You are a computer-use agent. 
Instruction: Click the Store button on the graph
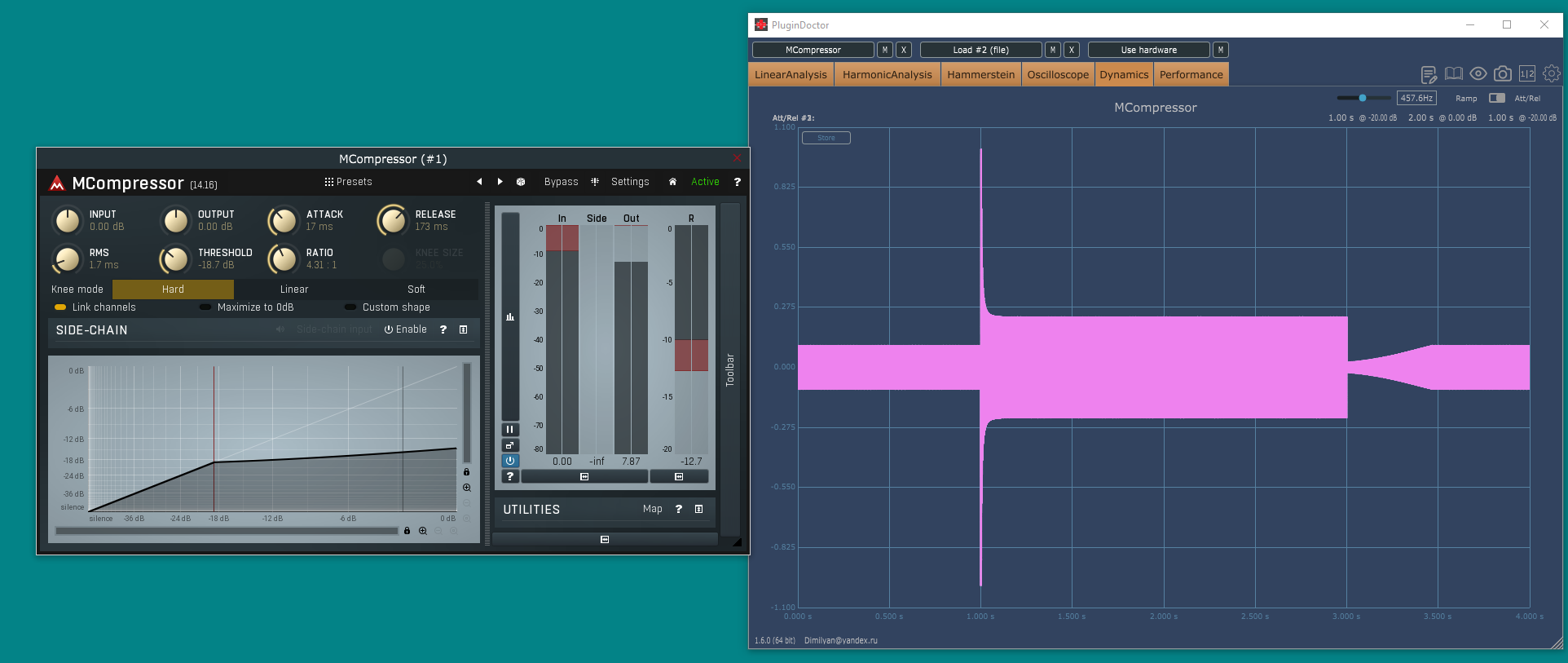(x=826, y=138)
